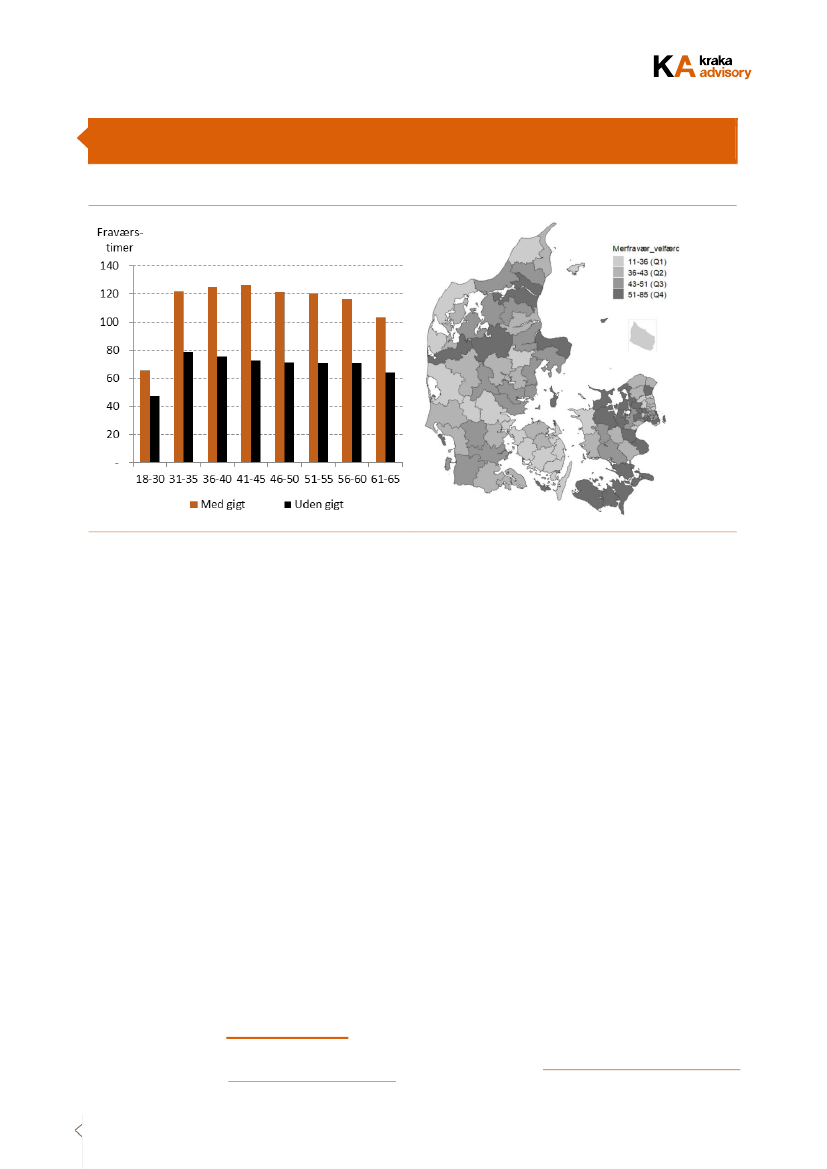
Task: Click the left chevron at the page bottom
Action: 78,1130
